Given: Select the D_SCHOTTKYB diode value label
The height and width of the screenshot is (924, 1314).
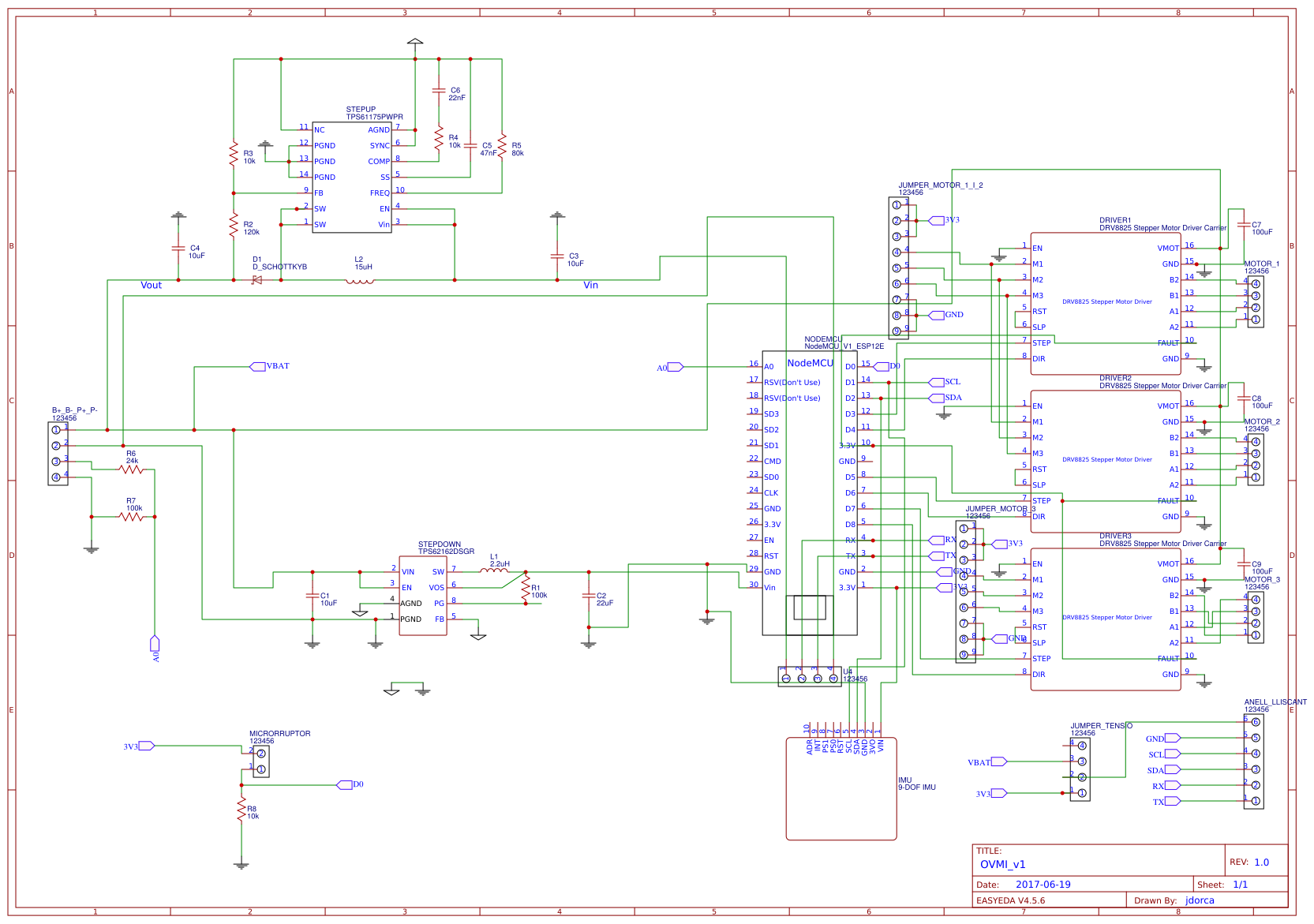Looking at the screenshot, I should click(280, 267).
